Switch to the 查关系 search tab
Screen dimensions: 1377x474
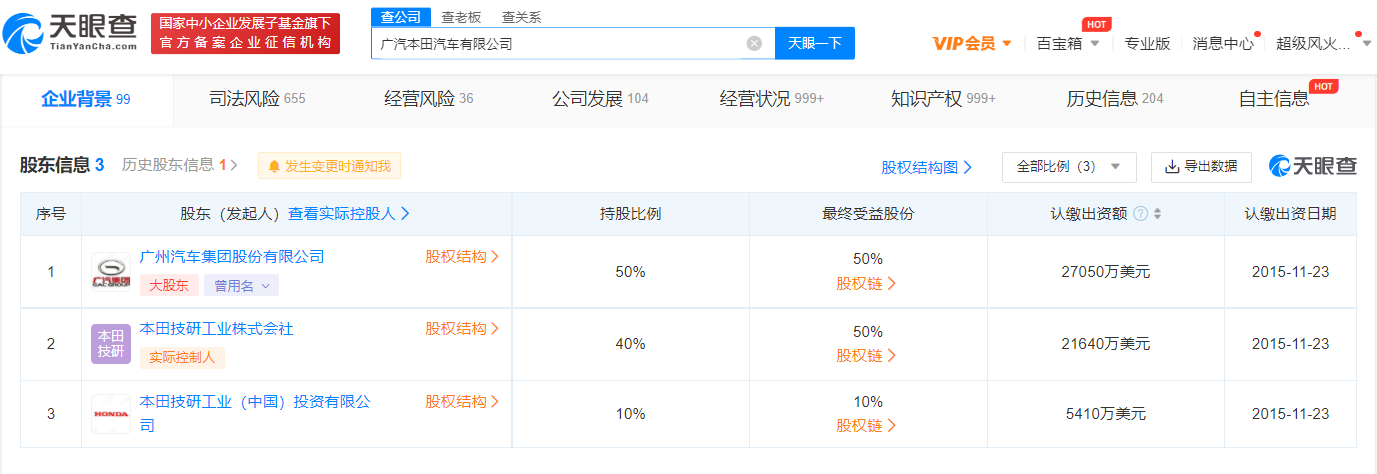coord(521,17)
